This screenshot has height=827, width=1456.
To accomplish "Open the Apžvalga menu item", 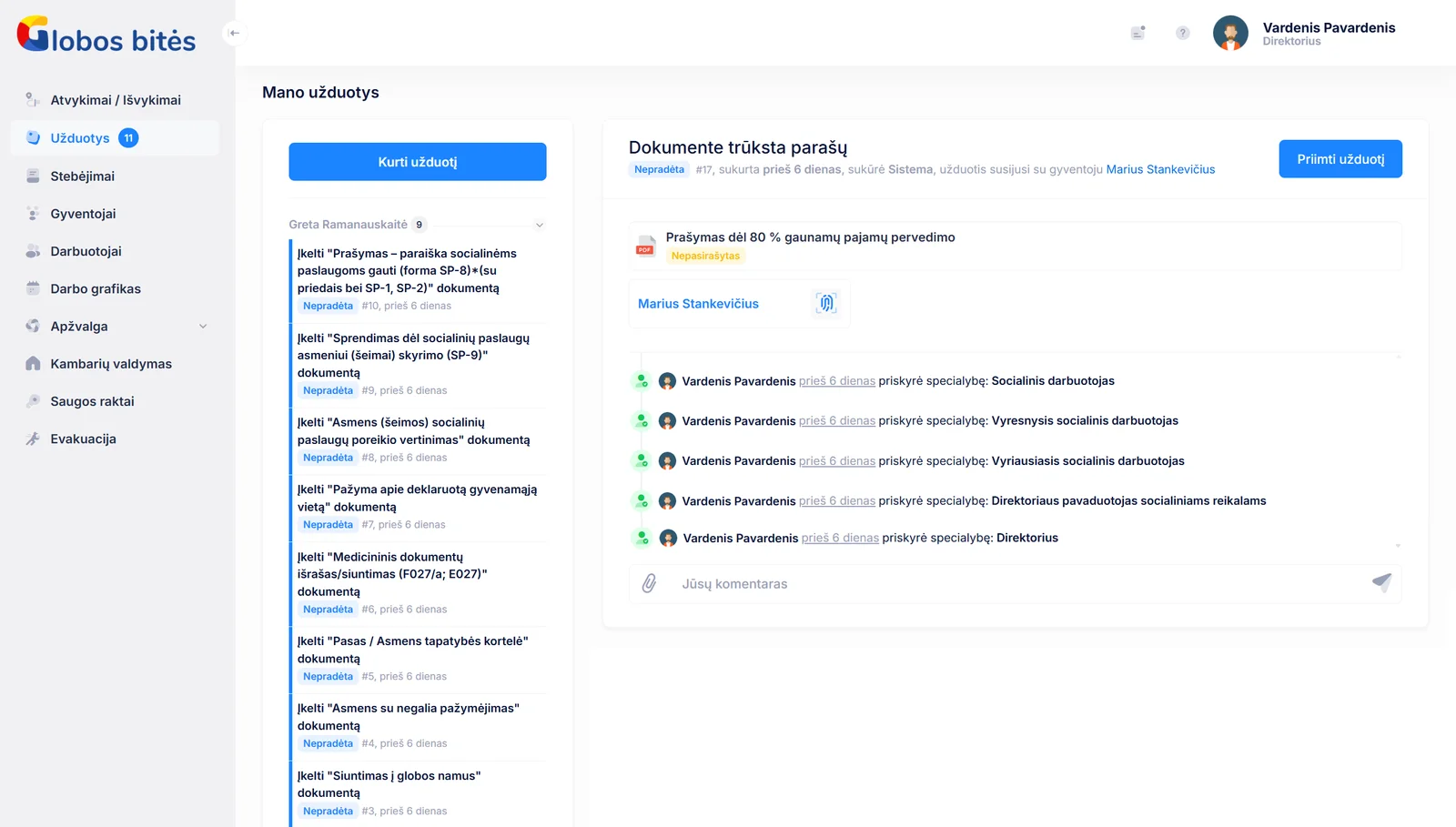I will (x=79, y=327).
